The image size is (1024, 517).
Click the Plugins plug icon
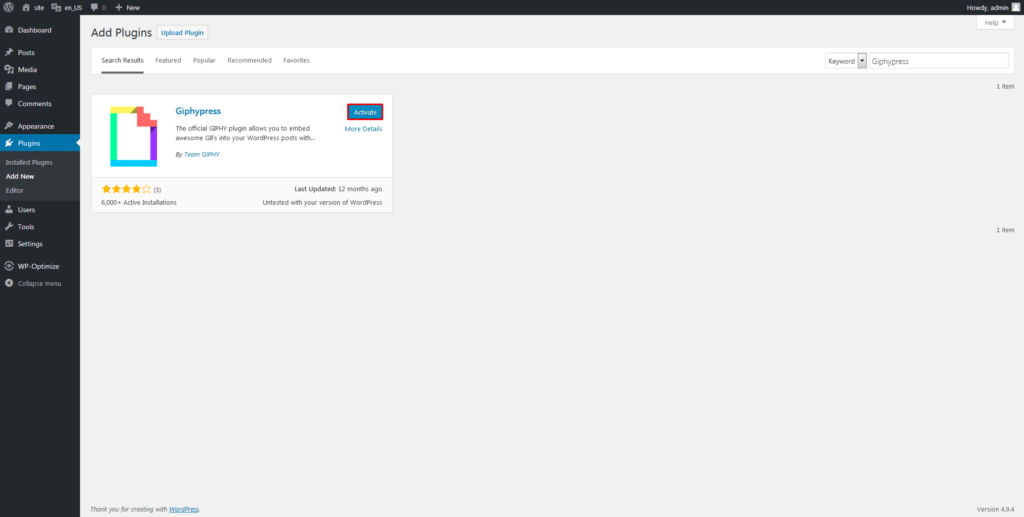click(9, 143)
